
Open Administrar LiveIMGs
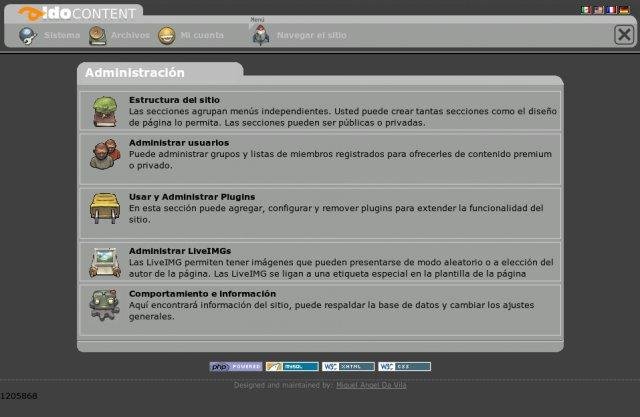[180, 251]
